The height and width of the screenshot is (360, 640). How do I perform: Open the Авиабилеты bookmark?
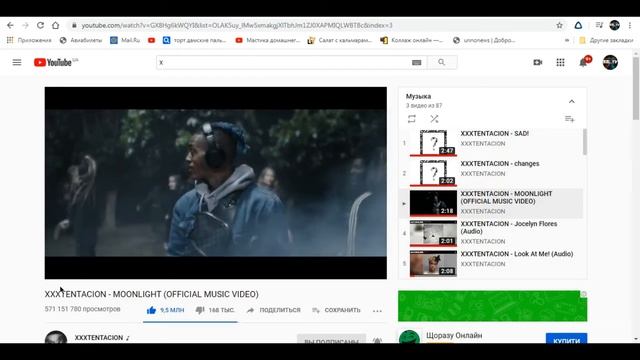point(81,40)
